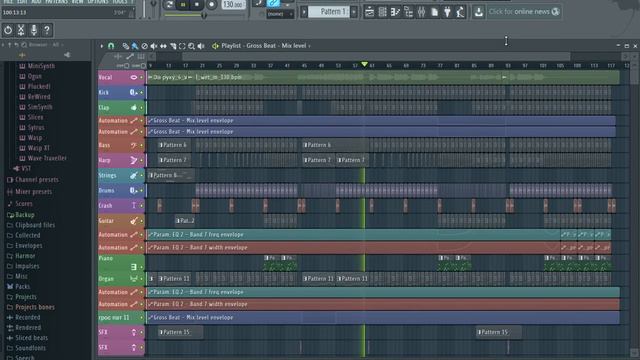640x360 pixels.
Task: Click the 130.000 tempo field
Action: tap(234, 4)
